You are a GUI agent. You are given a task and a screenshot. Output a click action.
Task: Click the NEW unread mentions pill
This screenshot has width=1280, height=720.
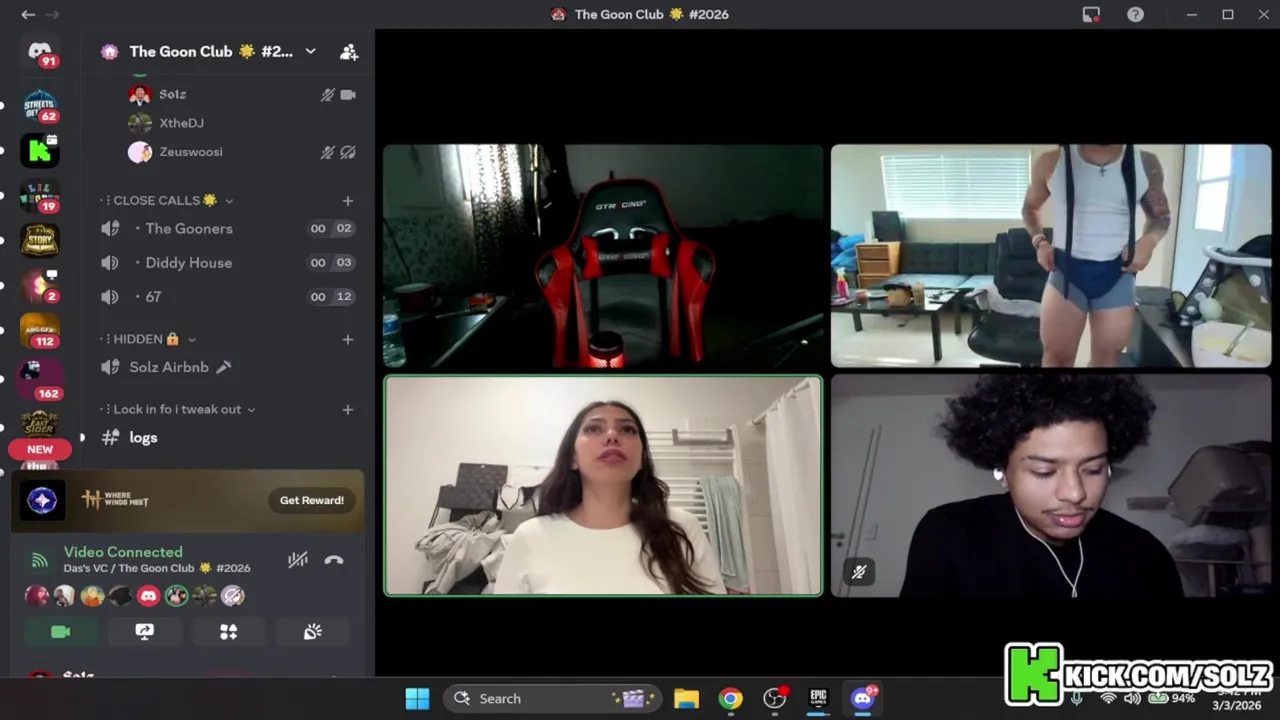click(x=40, y=449)
